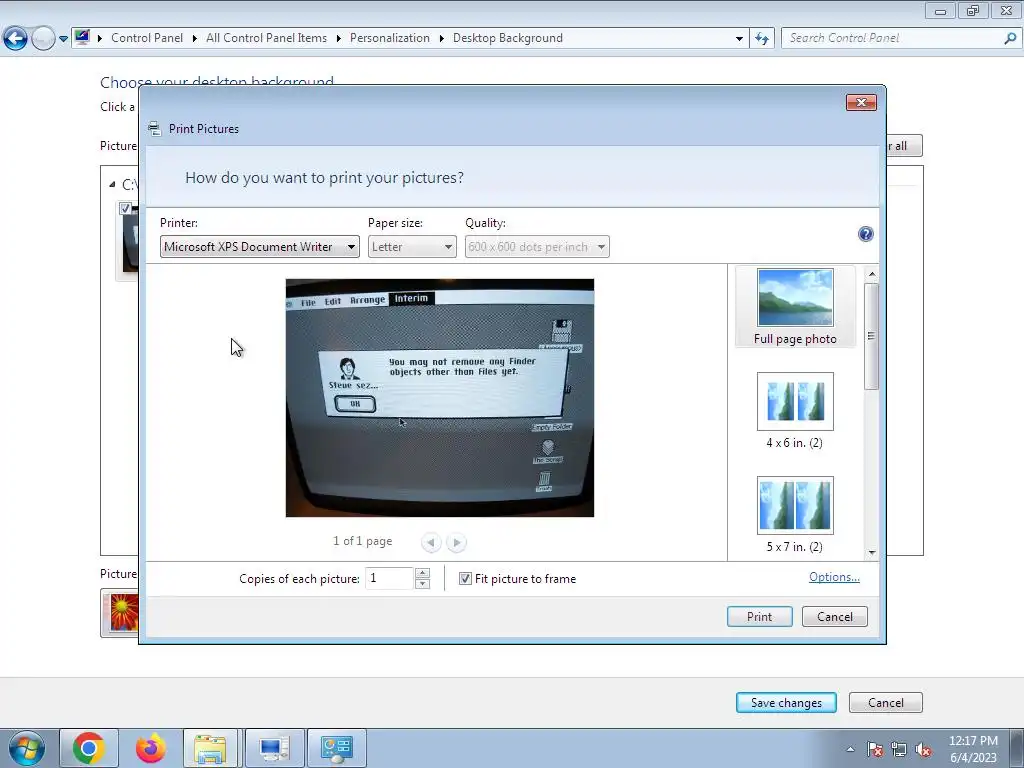Click layout list scroll up arrow
Image resolution: width=1024 pixels, height=768 pixels.
(x=872, y=274)
